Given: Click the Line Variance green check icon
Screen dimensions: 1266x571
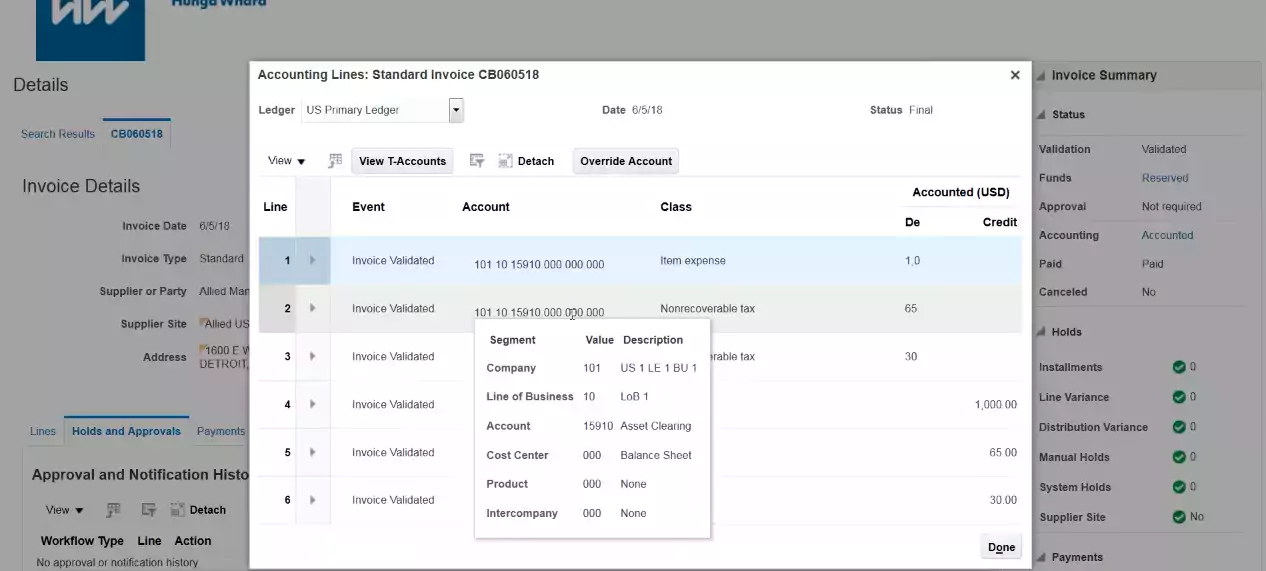Looking at the screenshot, I should [x=1179, y=397].
